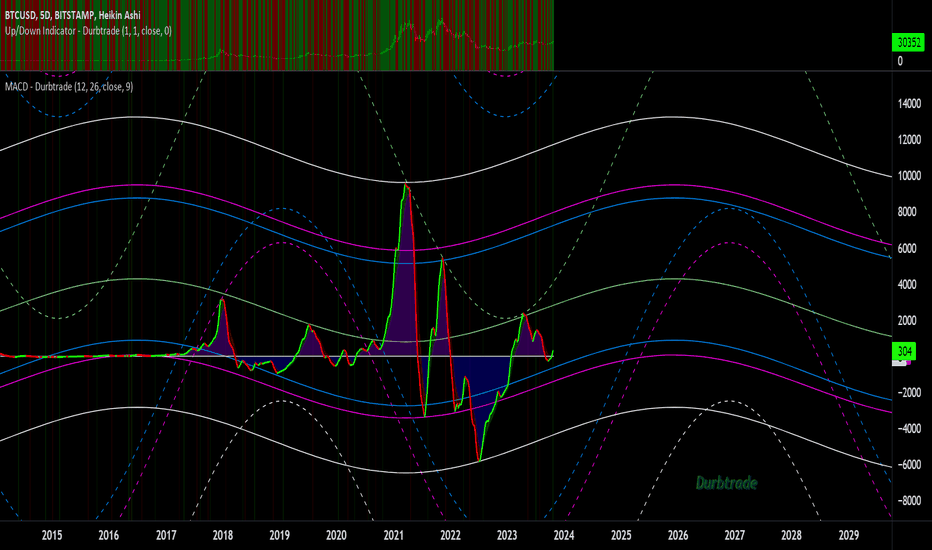Click the 6000 price axis label
This screenshot has height=550, width=932.
tap(906, 249)
